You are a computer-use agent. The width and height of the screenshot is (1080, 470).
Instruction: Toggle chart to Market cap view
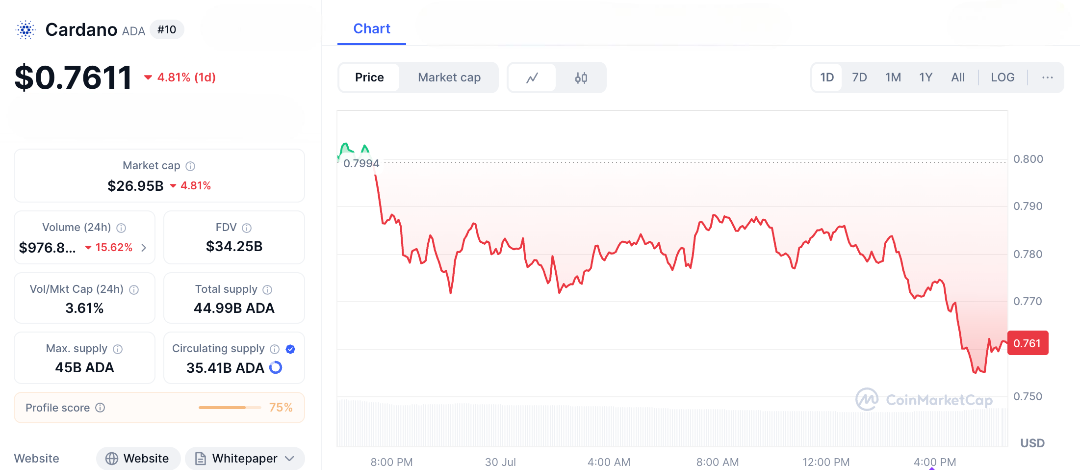click(449, 78)
